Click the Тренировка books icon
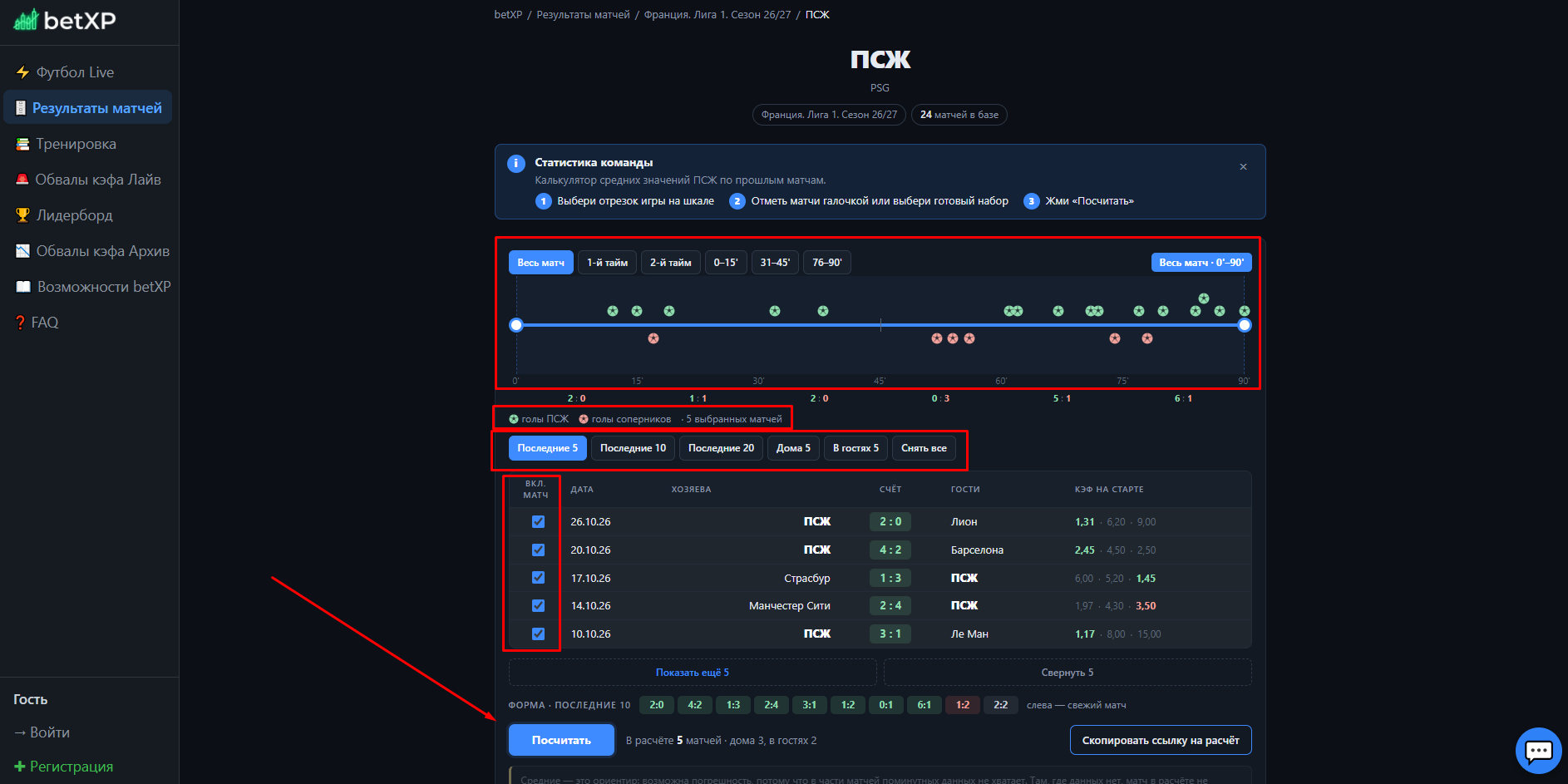 [x=22, y=144]
